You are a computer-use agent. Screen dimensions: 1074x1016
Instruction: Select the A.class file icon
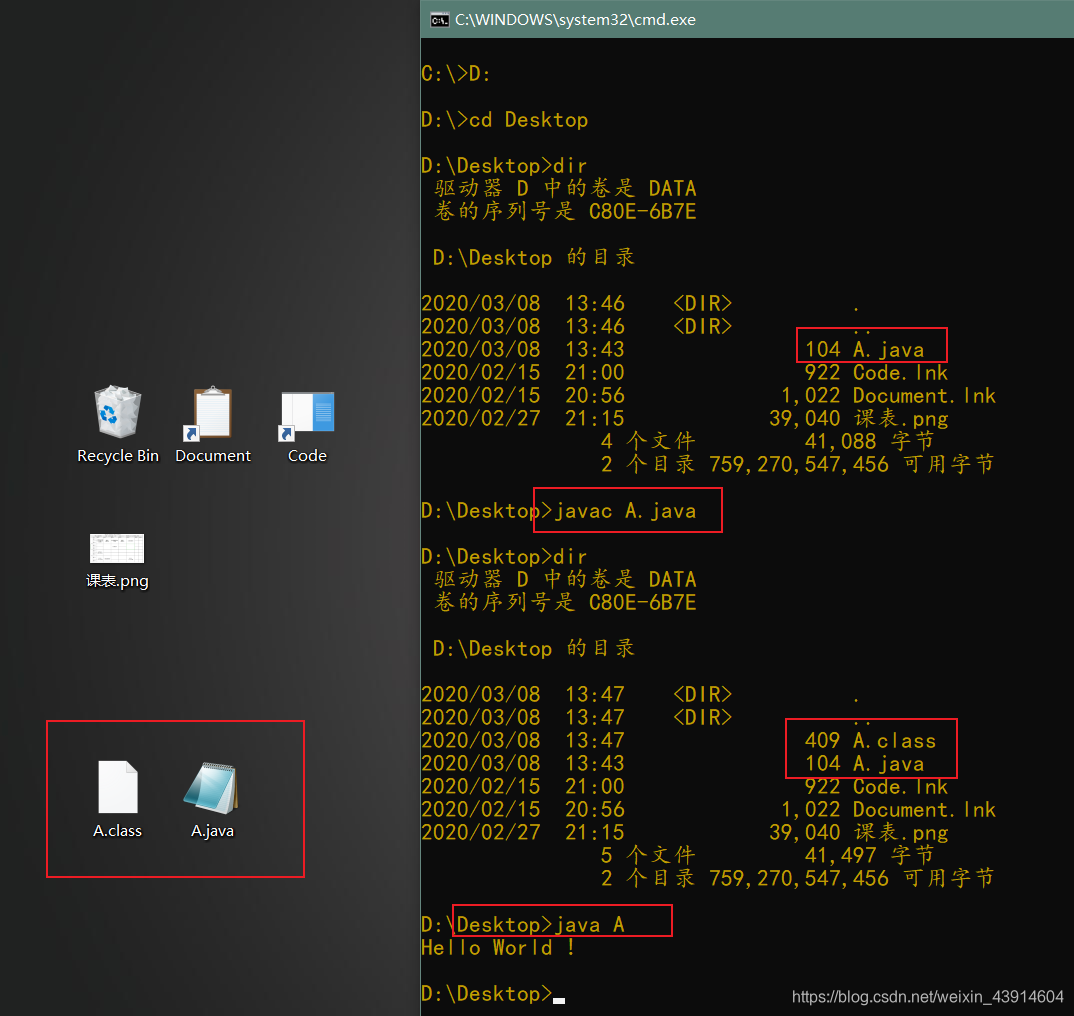tap(118, 787)
